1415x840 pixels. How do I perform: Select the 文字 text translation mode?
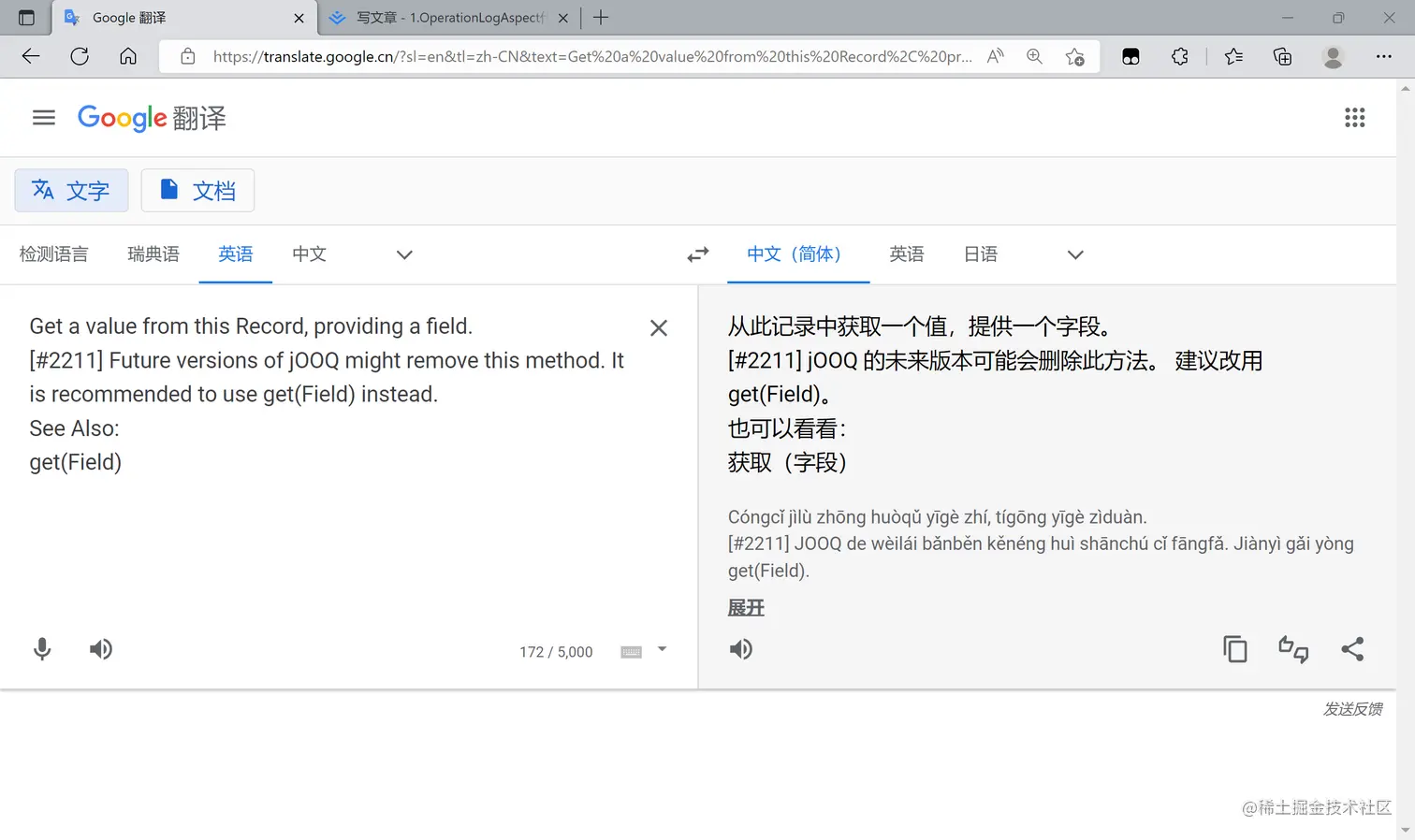[x=71, y=191]
